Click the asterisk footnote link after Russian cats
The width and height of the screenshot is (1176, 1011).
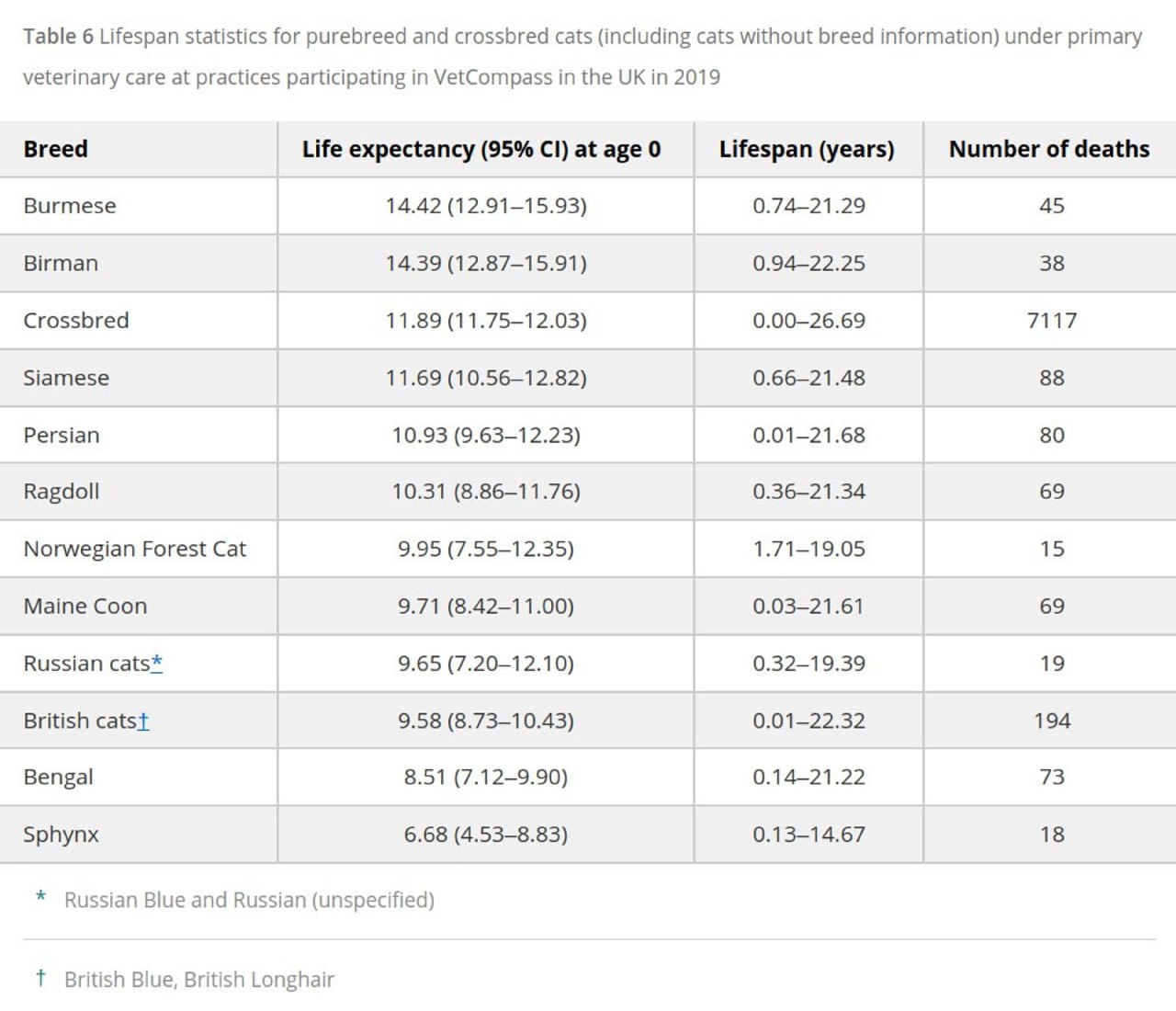(157, 663)
